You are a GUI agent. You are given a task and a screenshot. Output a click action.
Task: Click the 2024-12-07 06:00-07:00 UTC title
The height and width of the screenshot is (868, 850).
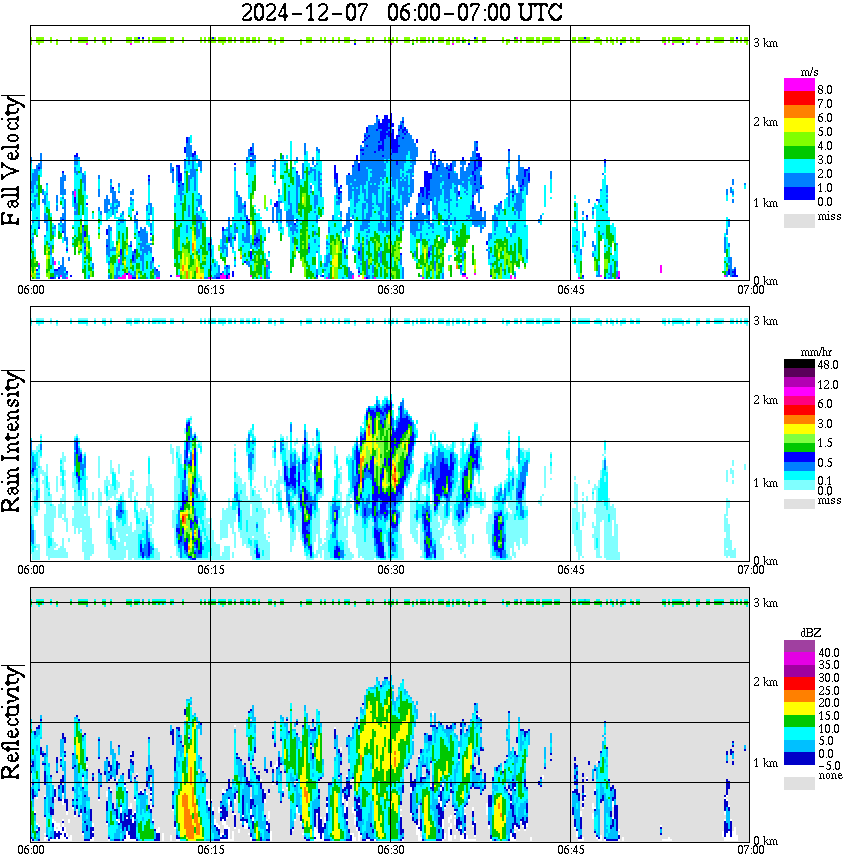click(401, 12)
